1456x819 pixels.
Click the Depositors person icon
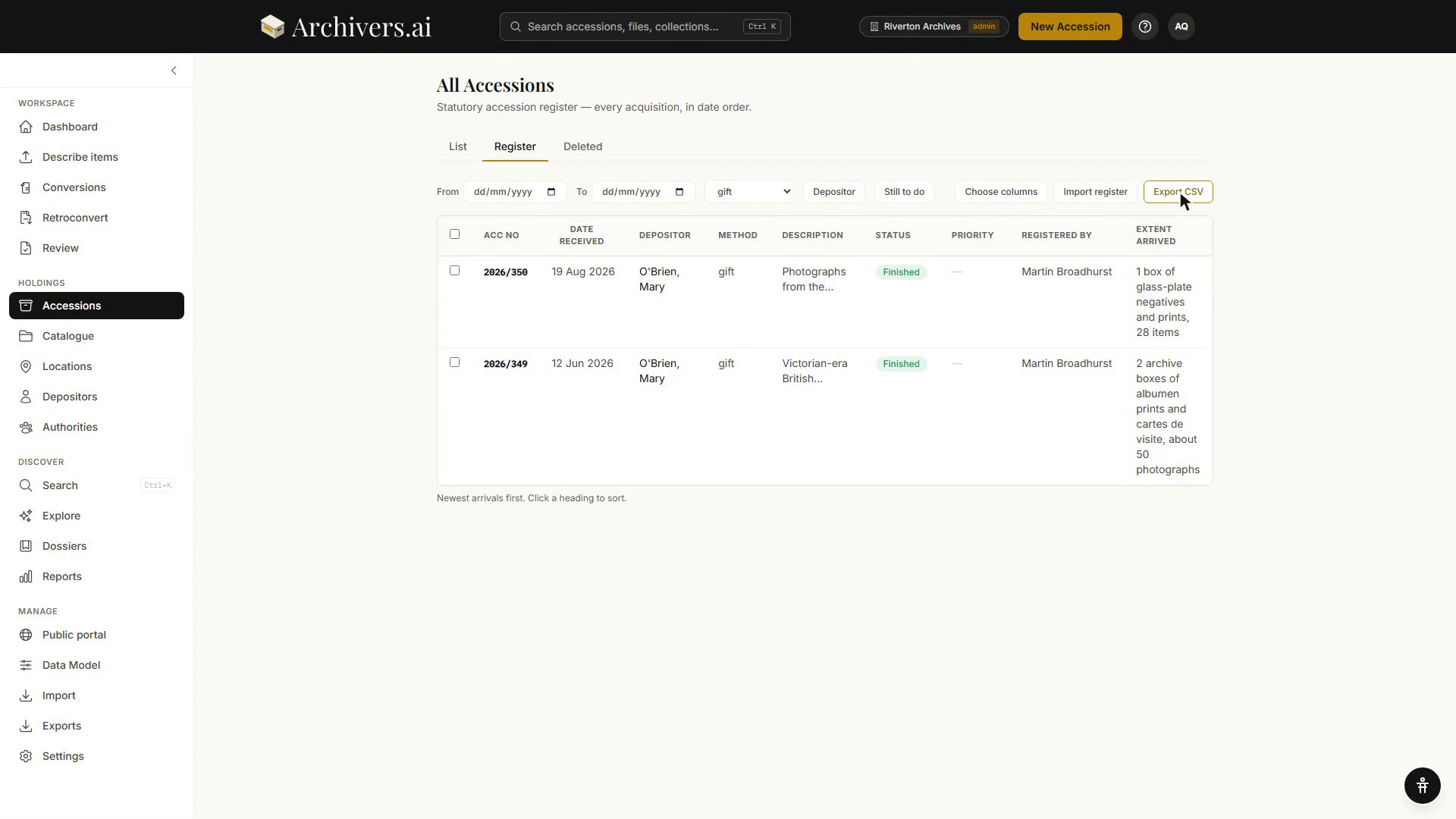click(26, 397)
